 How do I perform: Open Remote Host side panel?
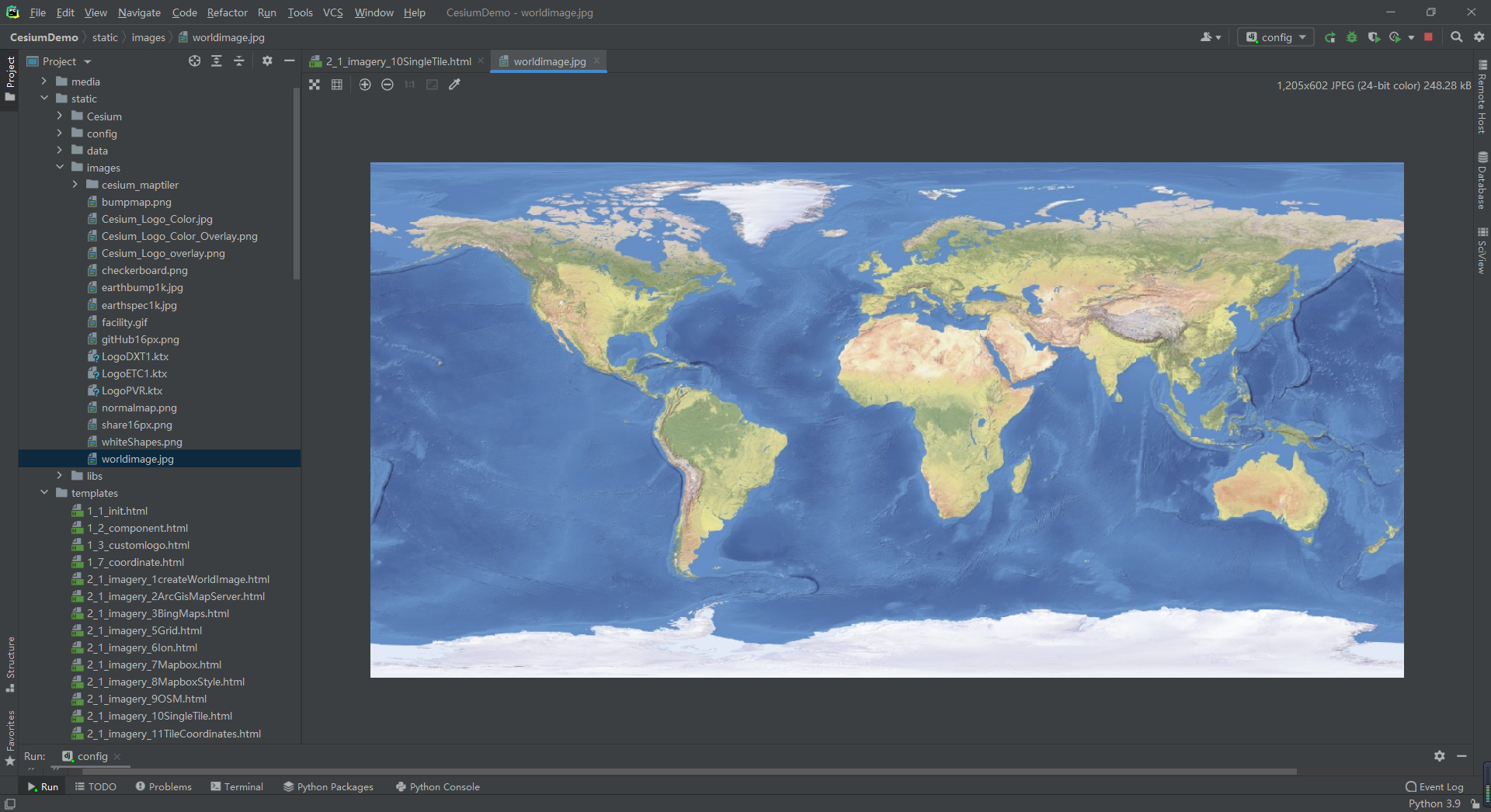(1482, 97)
